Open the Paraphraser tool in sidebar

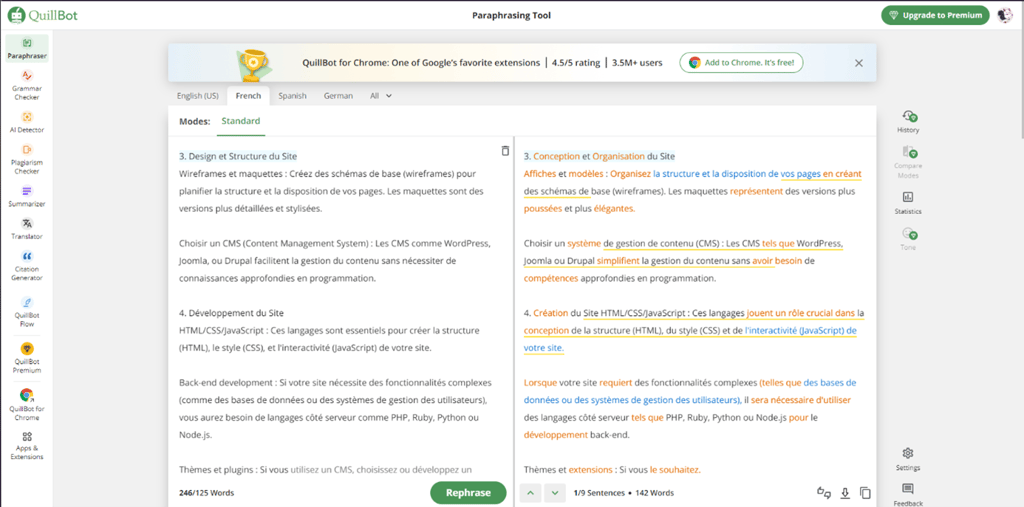coord(27,49)
